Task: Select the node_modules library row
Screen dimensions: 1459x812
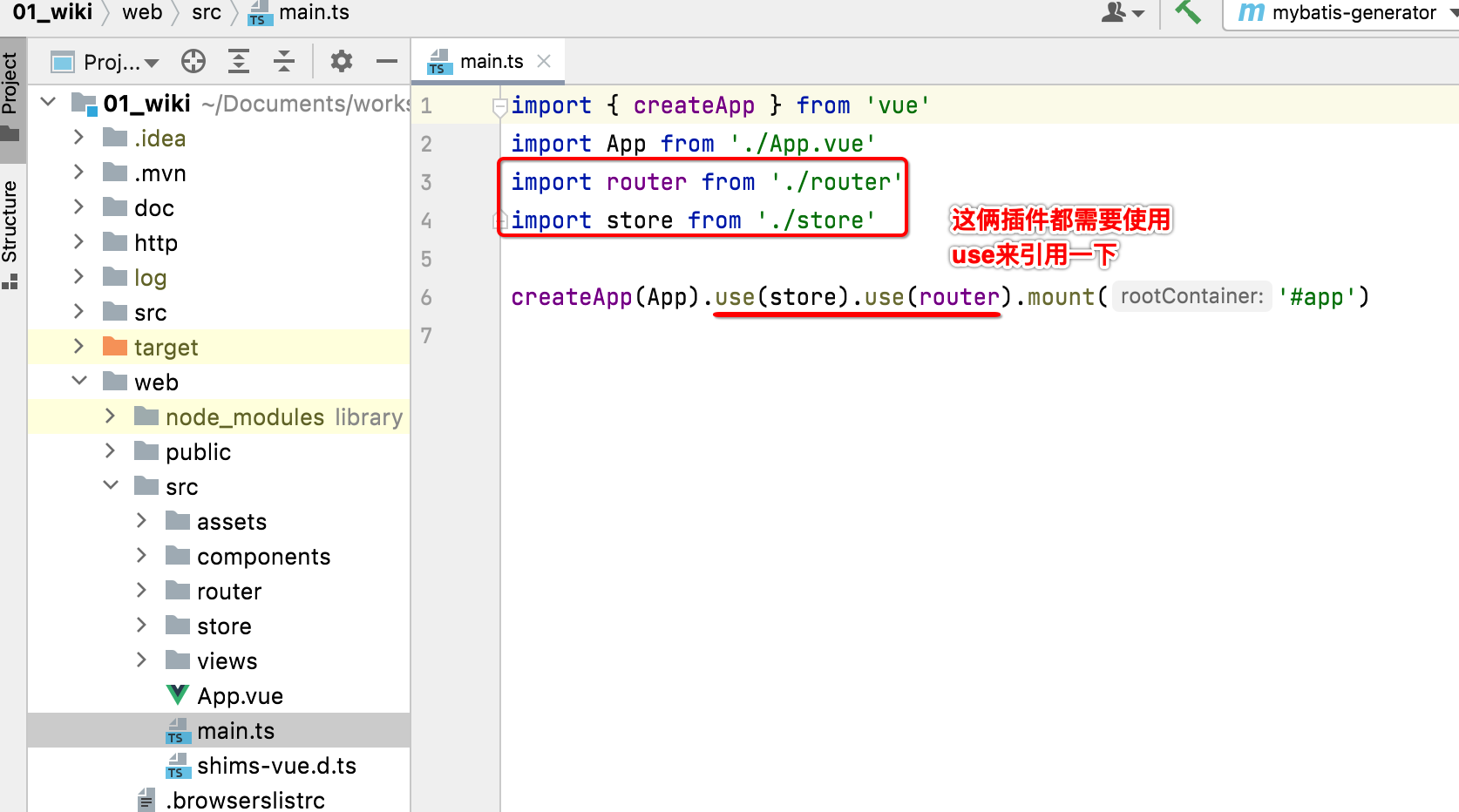Action: (219, 416)
